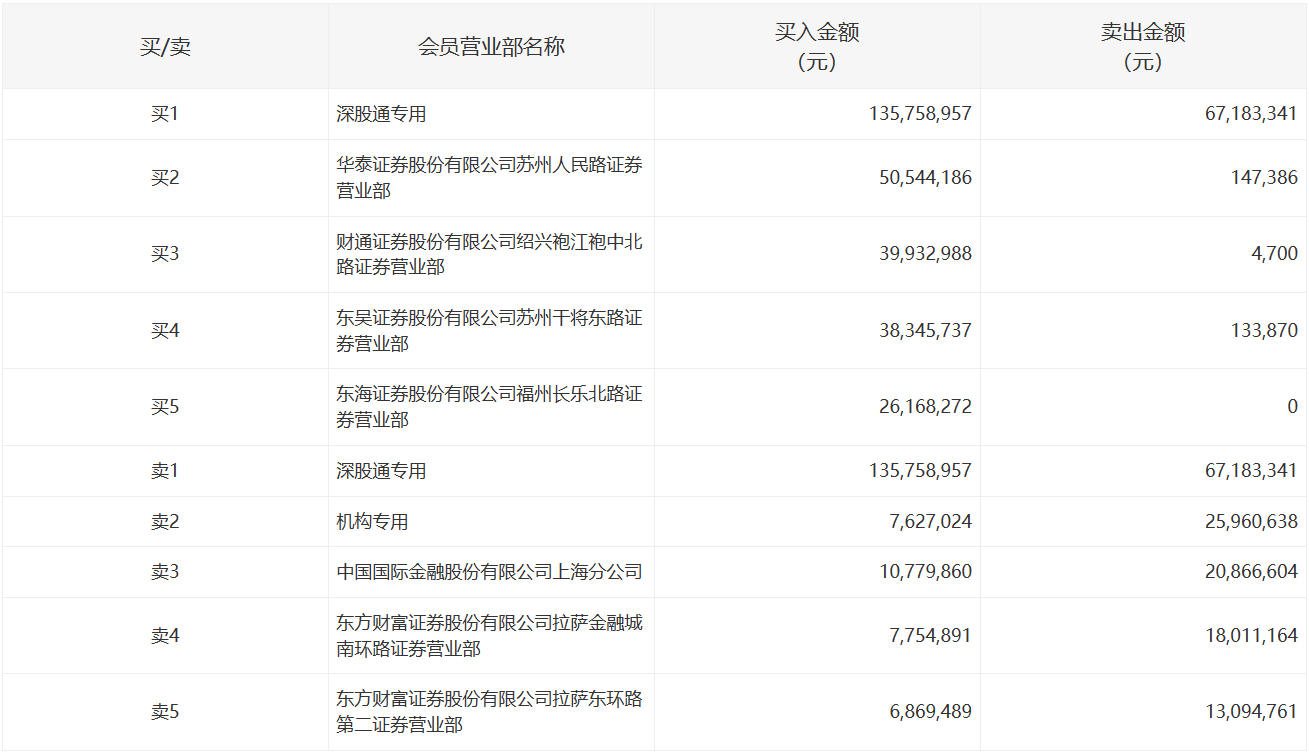Click sell amount 147,386
Viewport: 1309px width, 754px height.
(1265, 178)
